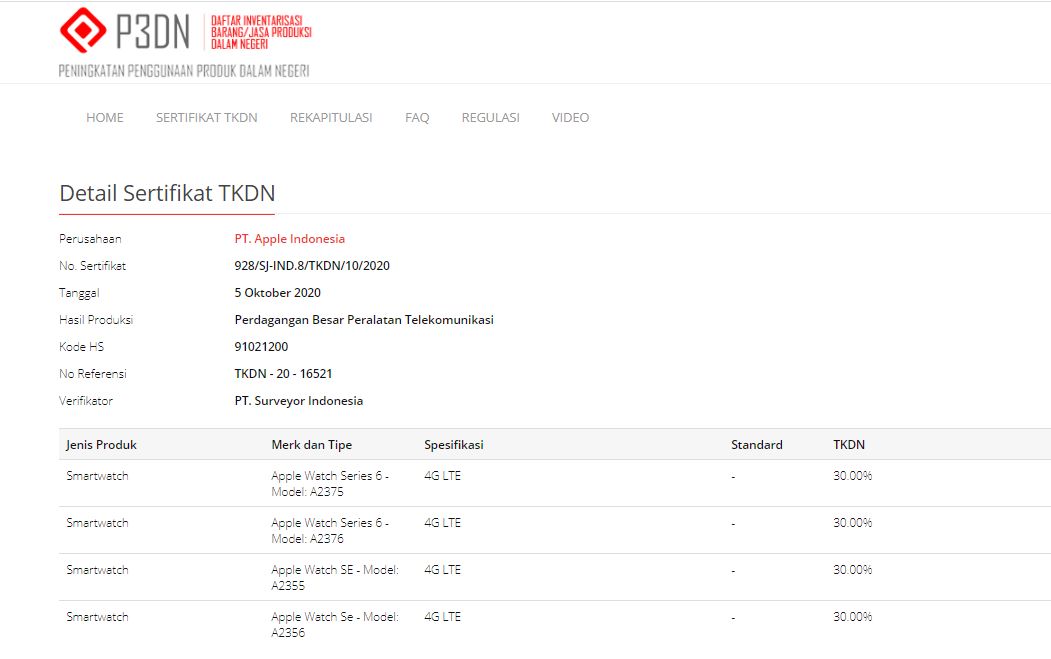The height and width of the screenshot is (659, 1051).
Task: Click the date 5 Oktober 2020
Action: (x=277, y=293)
